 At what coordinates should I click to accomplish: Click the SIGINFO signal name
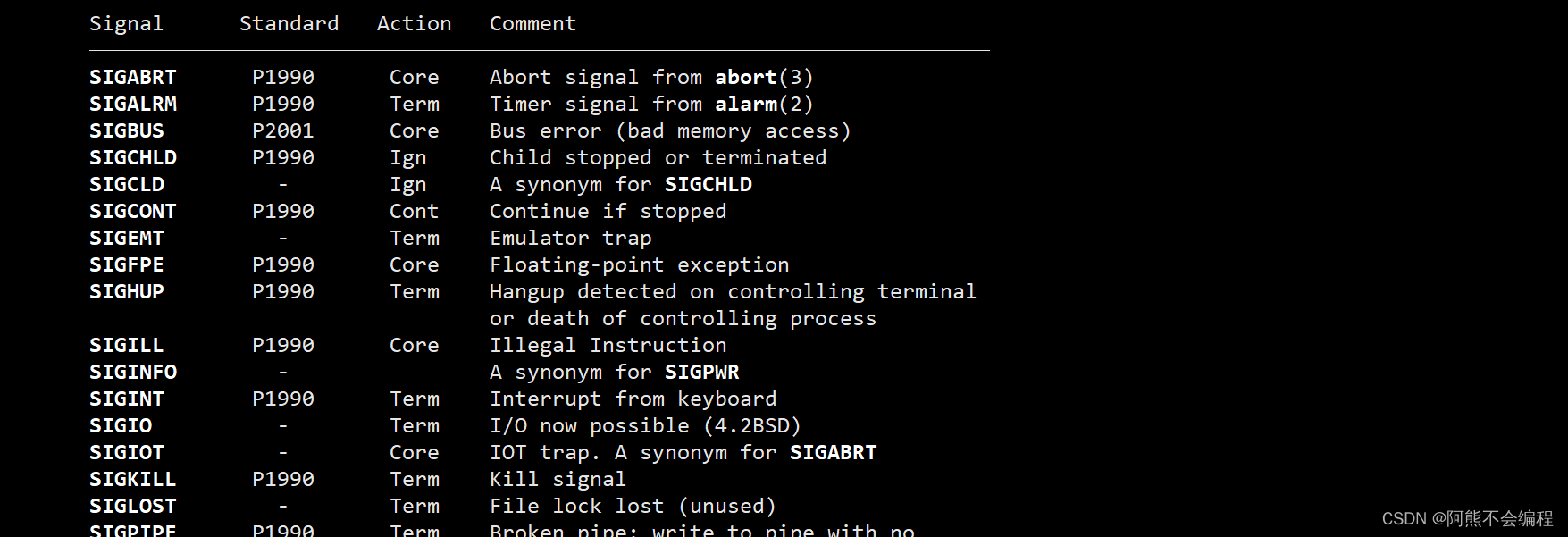(x=133, y=373)
